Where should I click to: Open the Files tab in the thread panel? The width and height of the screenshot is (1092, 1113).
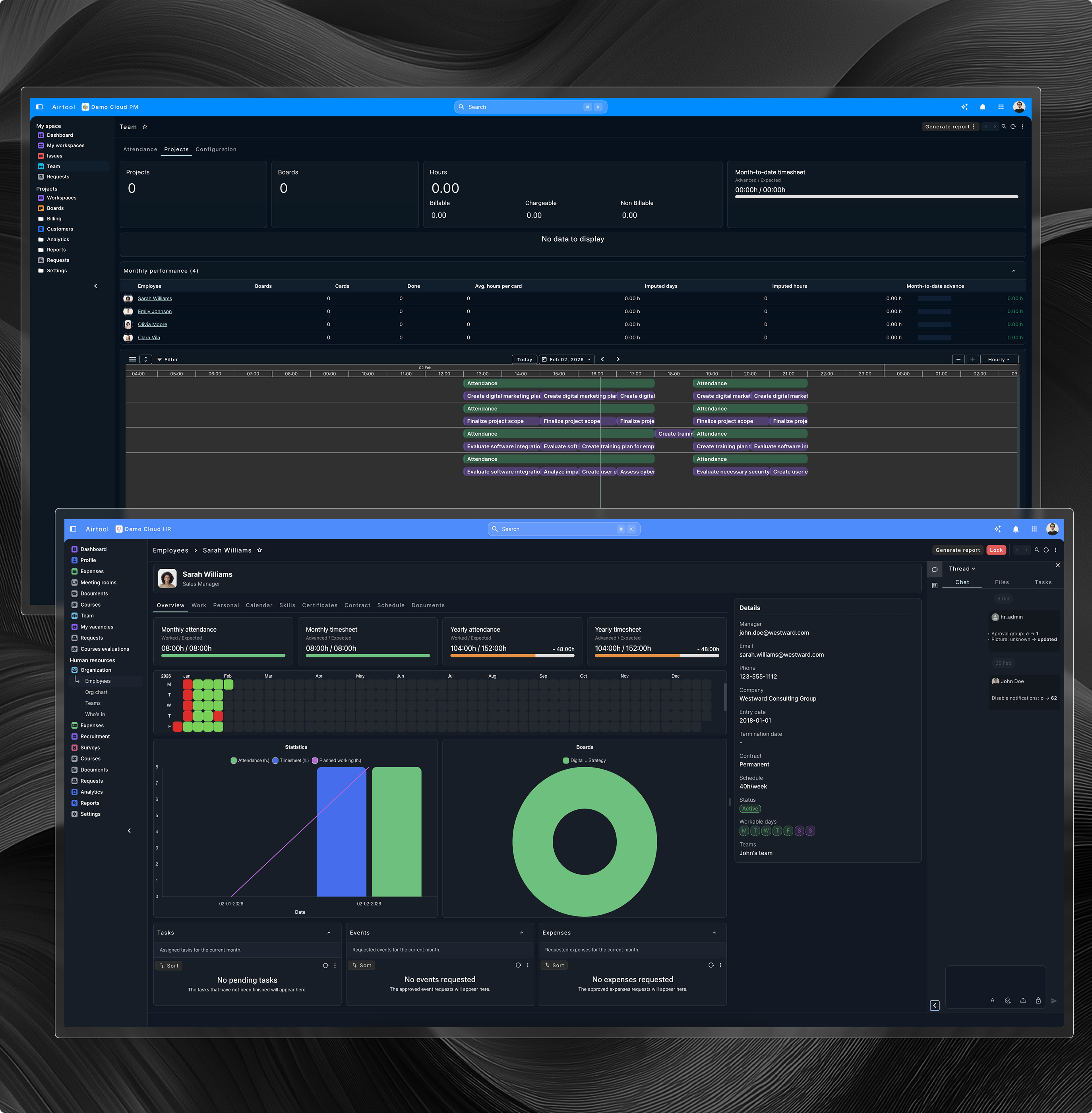tap(1001, 582)
